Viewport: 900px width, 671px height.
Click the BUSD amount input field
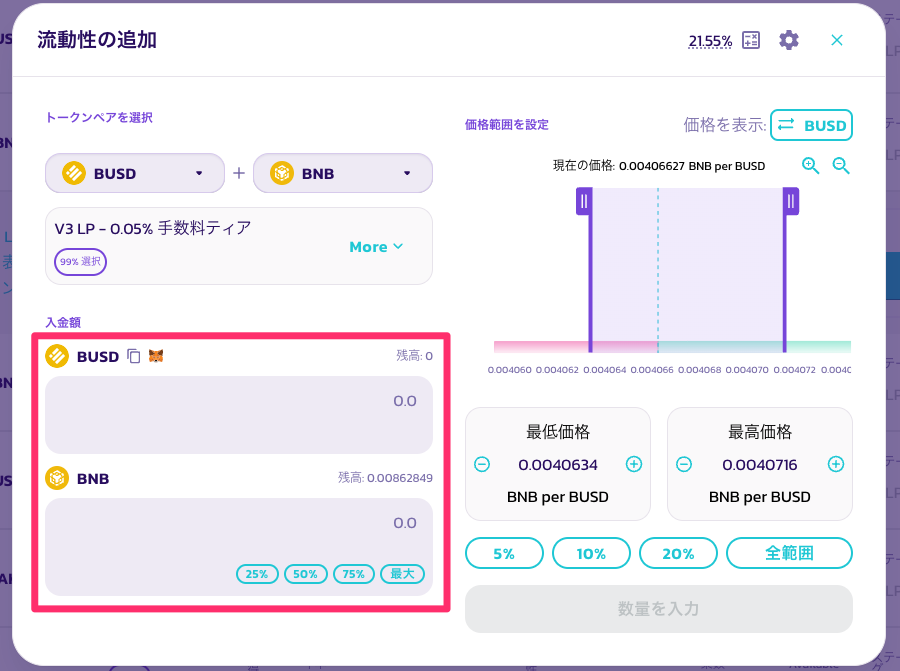click(238, 414)
